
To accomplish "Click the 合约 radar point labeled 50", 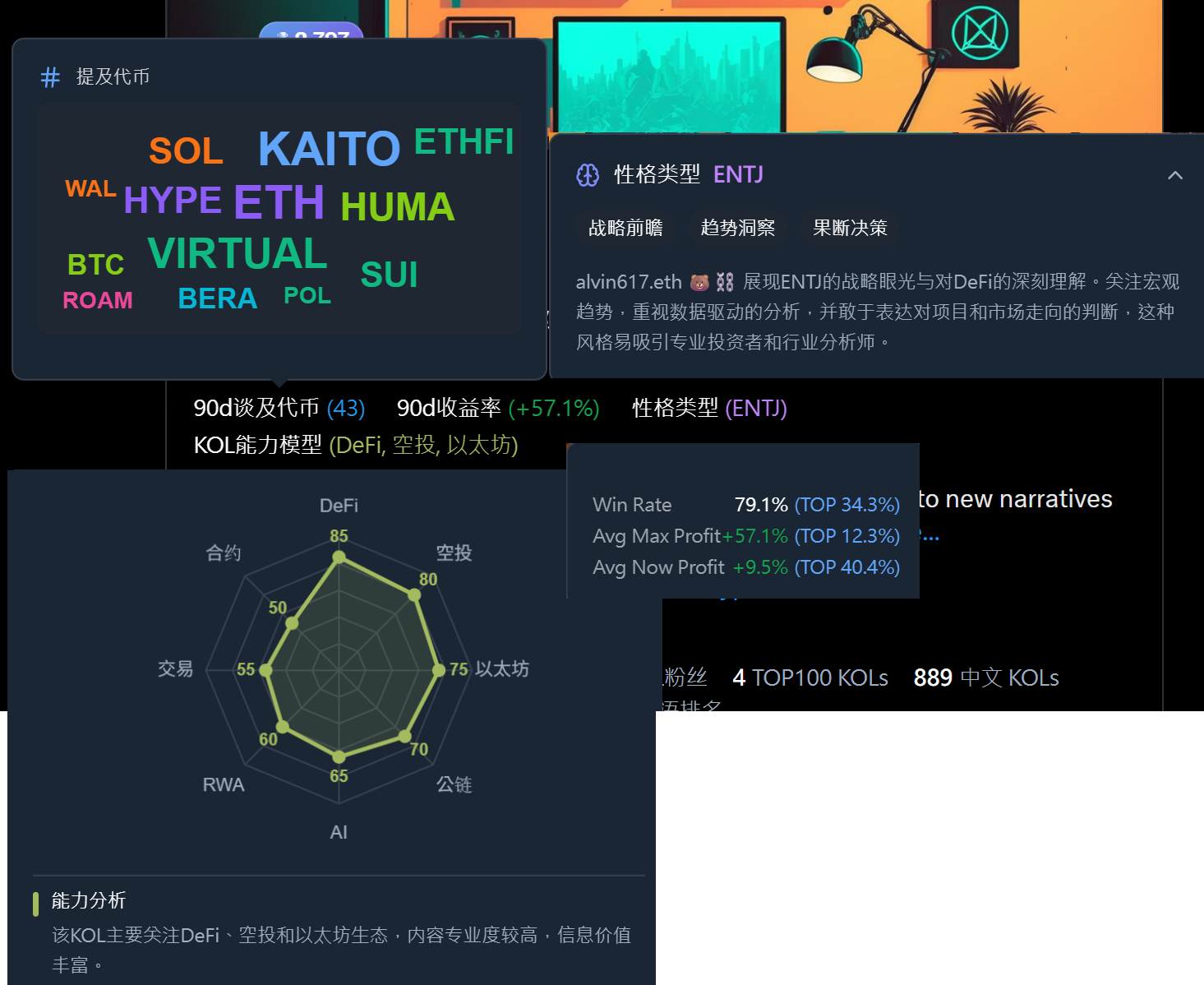I will coord(292,623).
